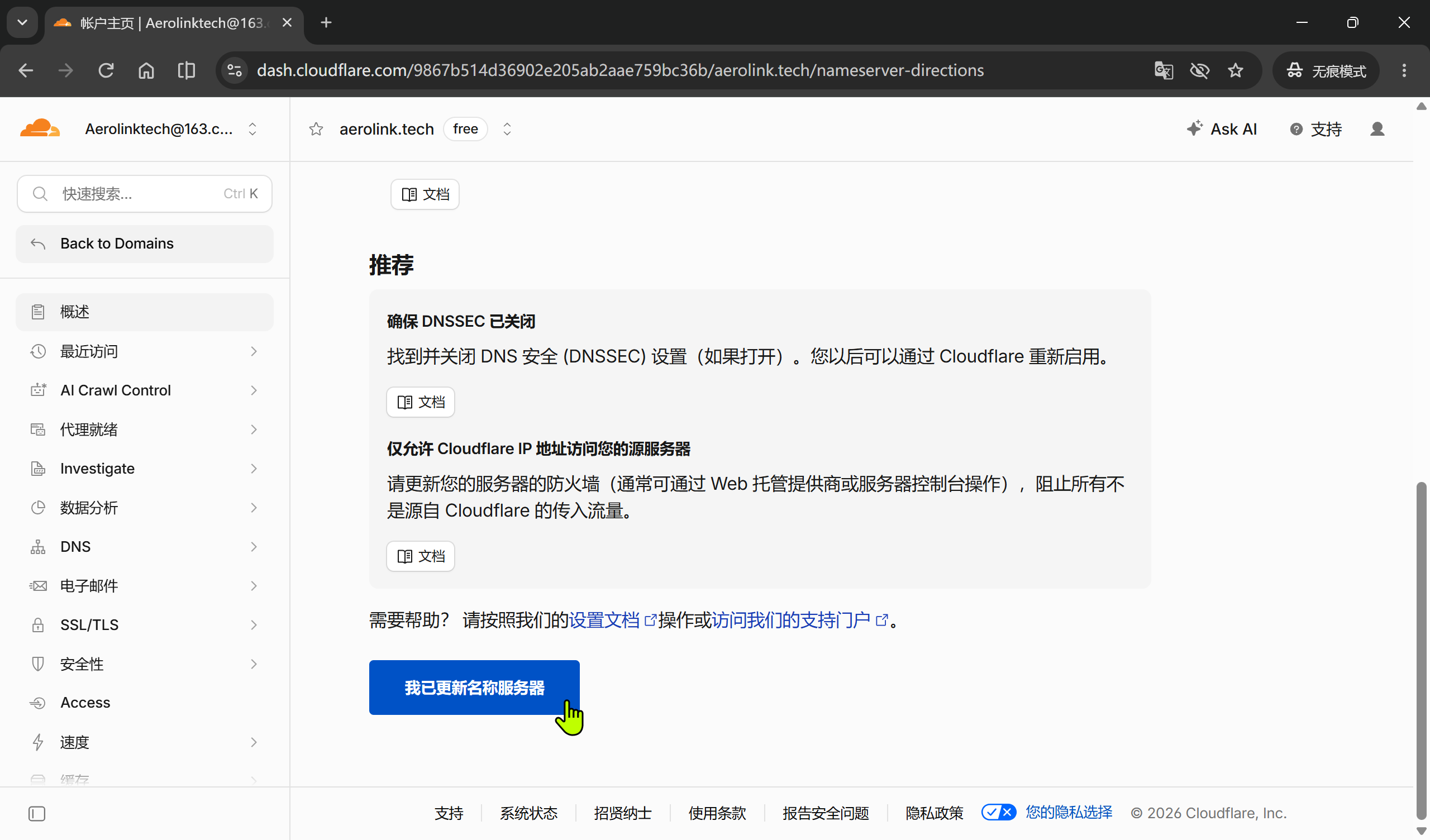Viewport: 1430px width, 840px height.
Task: Click the Access login icon
Action: click(x=38, y=703)
